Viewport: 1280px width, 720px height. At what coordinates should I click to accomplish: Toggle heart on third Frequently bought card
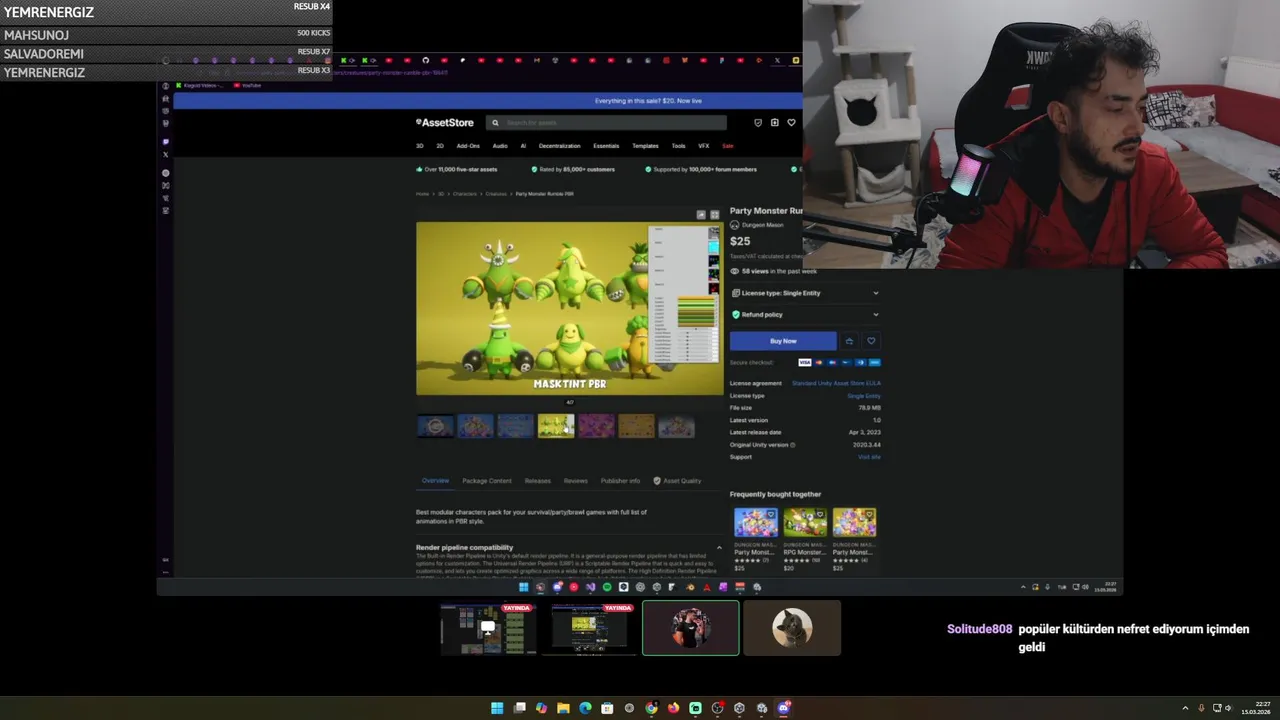(869, 515)
